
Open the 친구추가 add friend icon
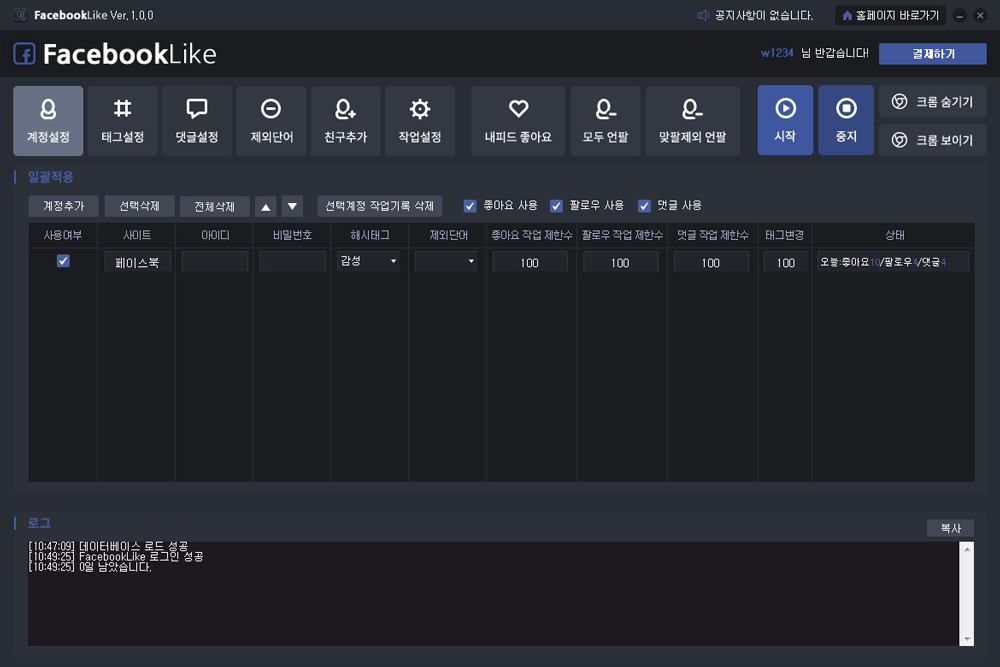click(x=346, y=110)
